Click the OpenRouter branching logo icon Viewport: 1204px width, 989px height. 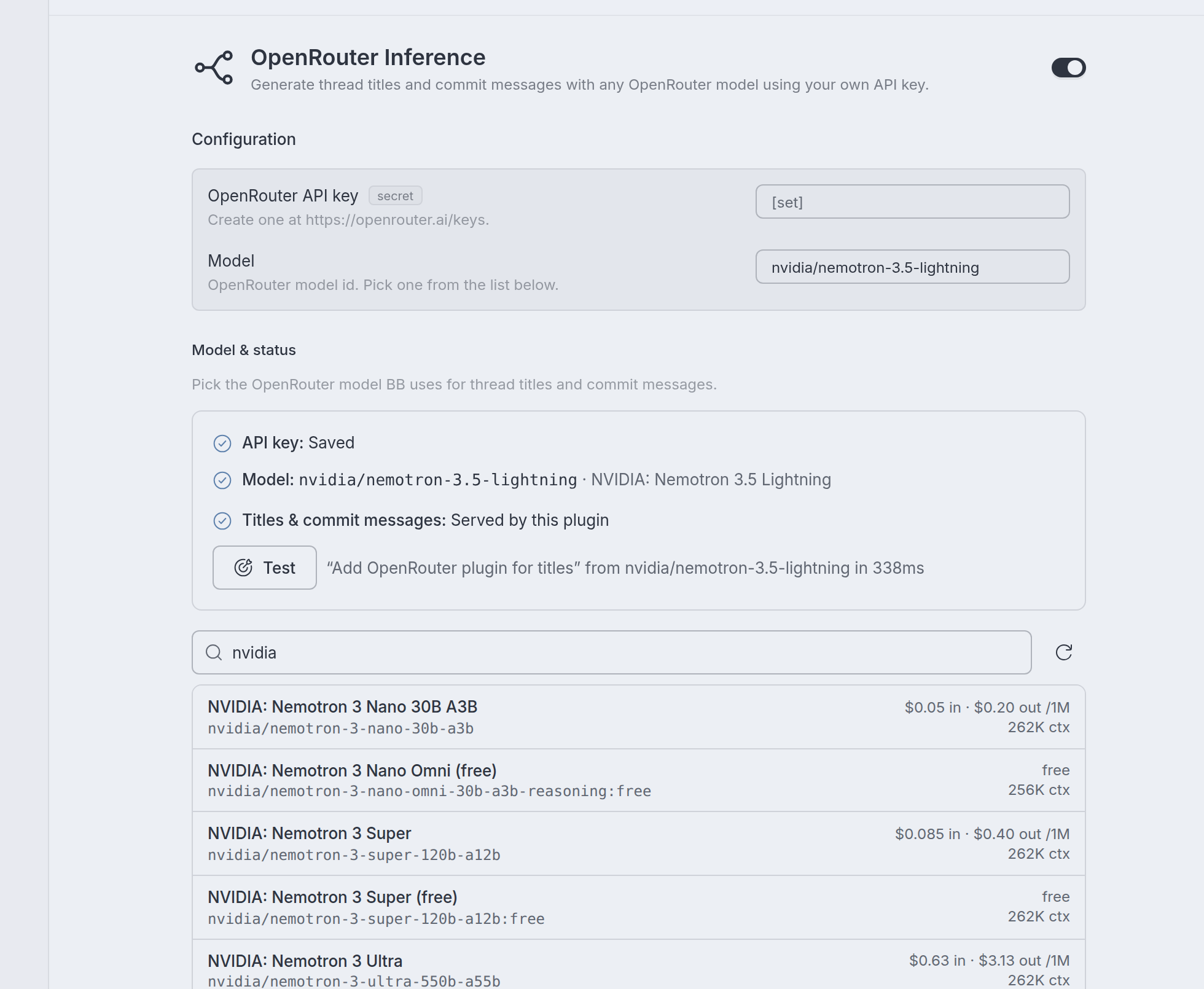[214, 68]
